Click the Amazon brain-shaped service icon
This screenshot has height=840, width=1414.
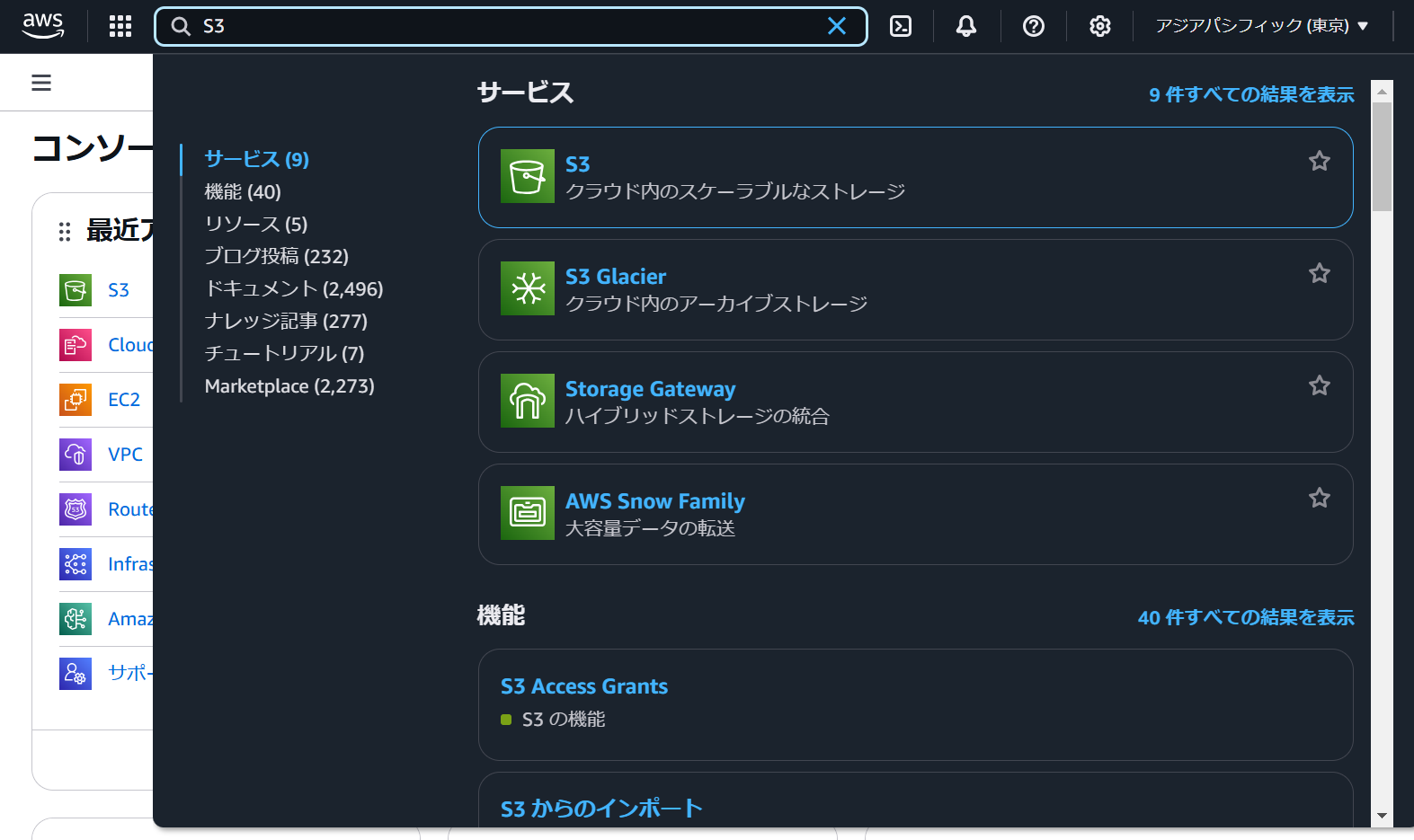coord(76,619)
